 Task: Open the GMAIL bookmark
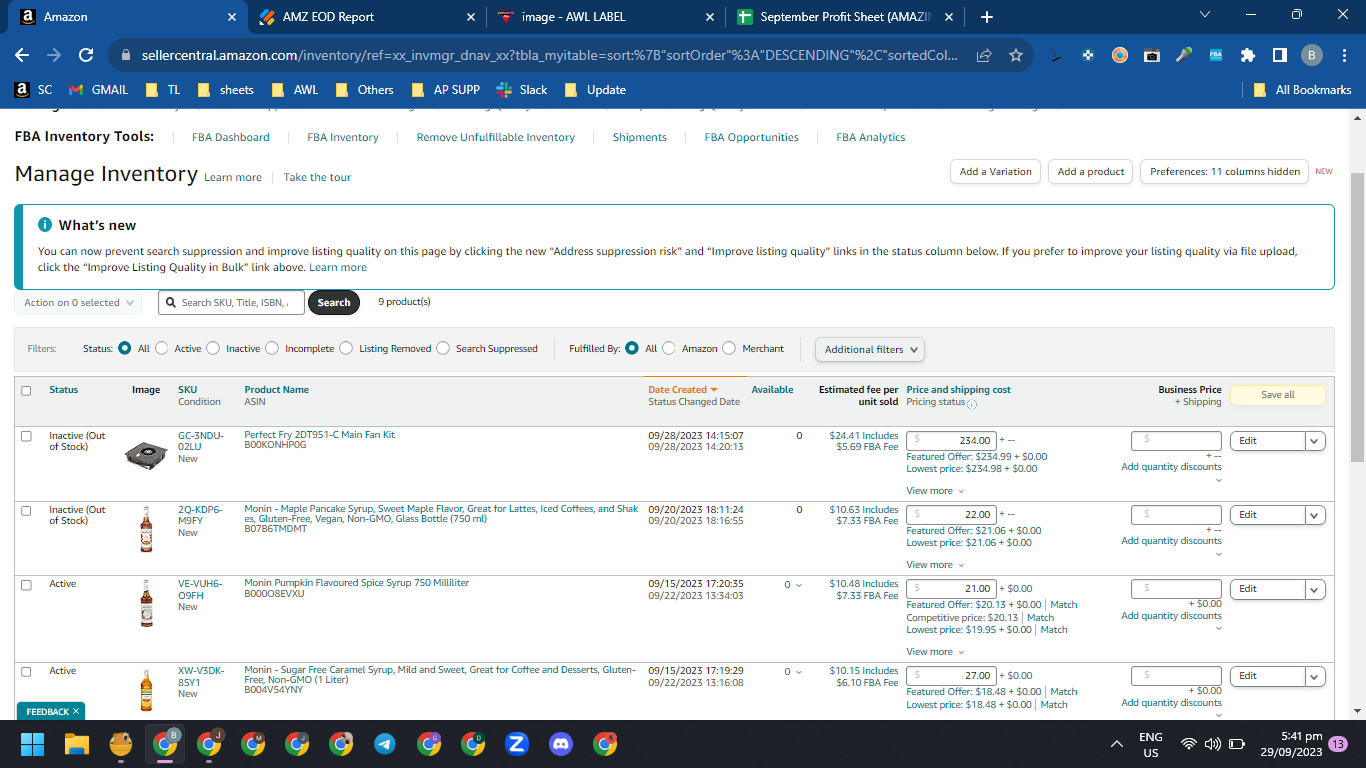coord(98,90)
